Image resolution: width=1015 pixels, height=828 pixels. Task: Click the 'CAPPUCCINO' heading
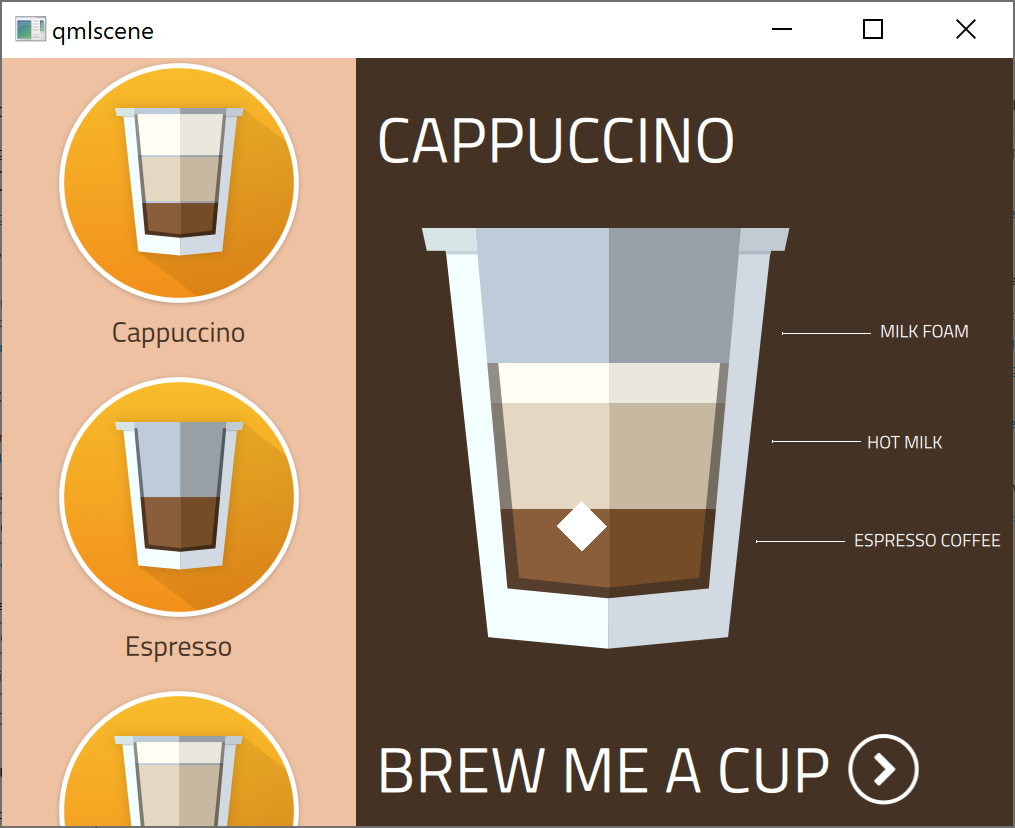point(556,141)
